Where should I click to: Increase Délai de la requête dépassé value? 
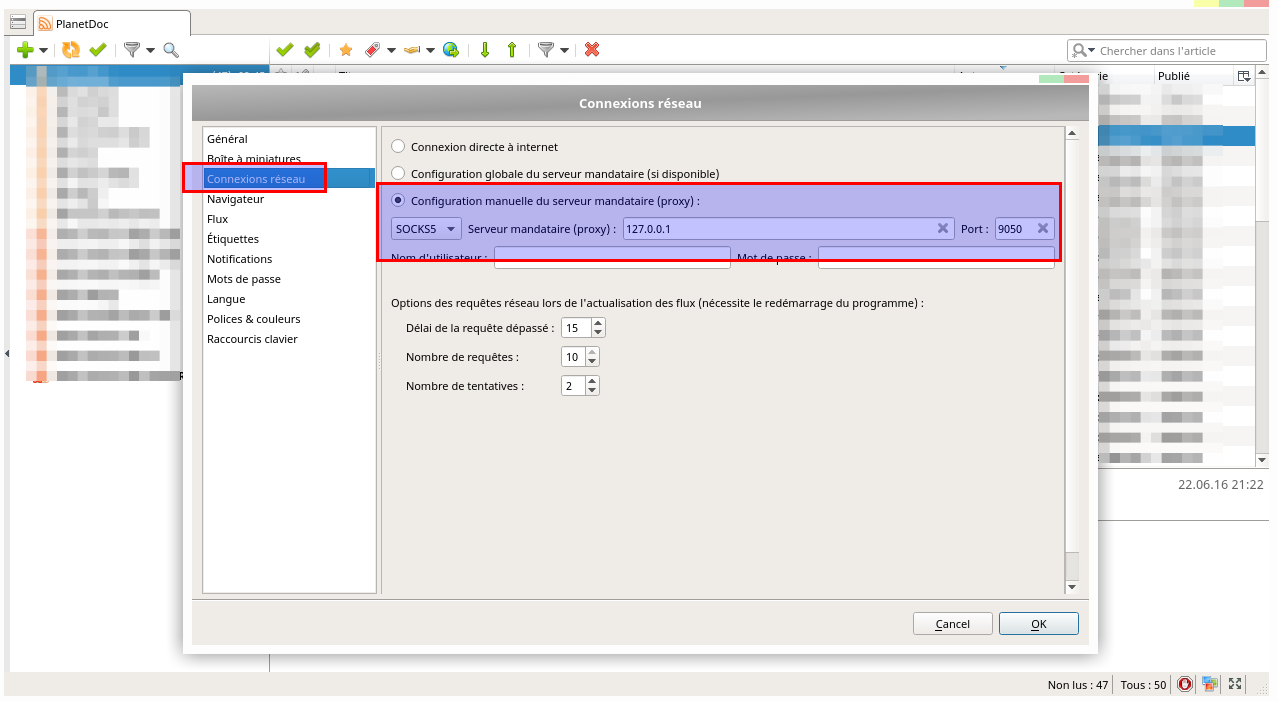click(597, 323)
